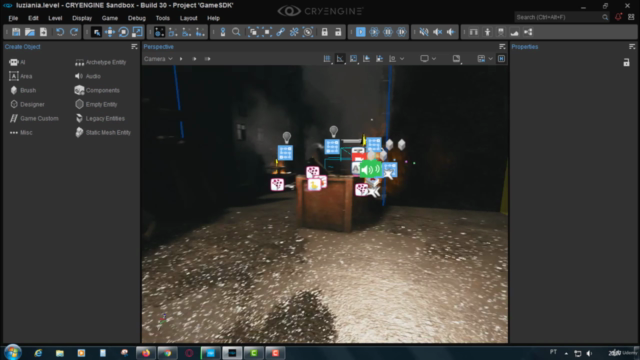Open the Properties panel options menu

point(632,47)
